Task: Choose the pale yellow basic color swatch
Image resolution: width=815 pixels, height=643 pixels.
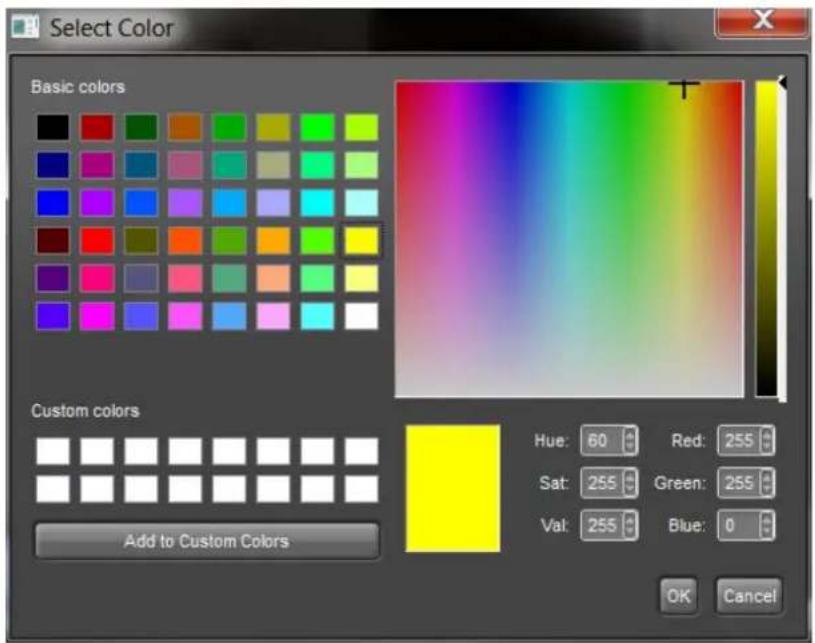Action: tap(361, 278)
